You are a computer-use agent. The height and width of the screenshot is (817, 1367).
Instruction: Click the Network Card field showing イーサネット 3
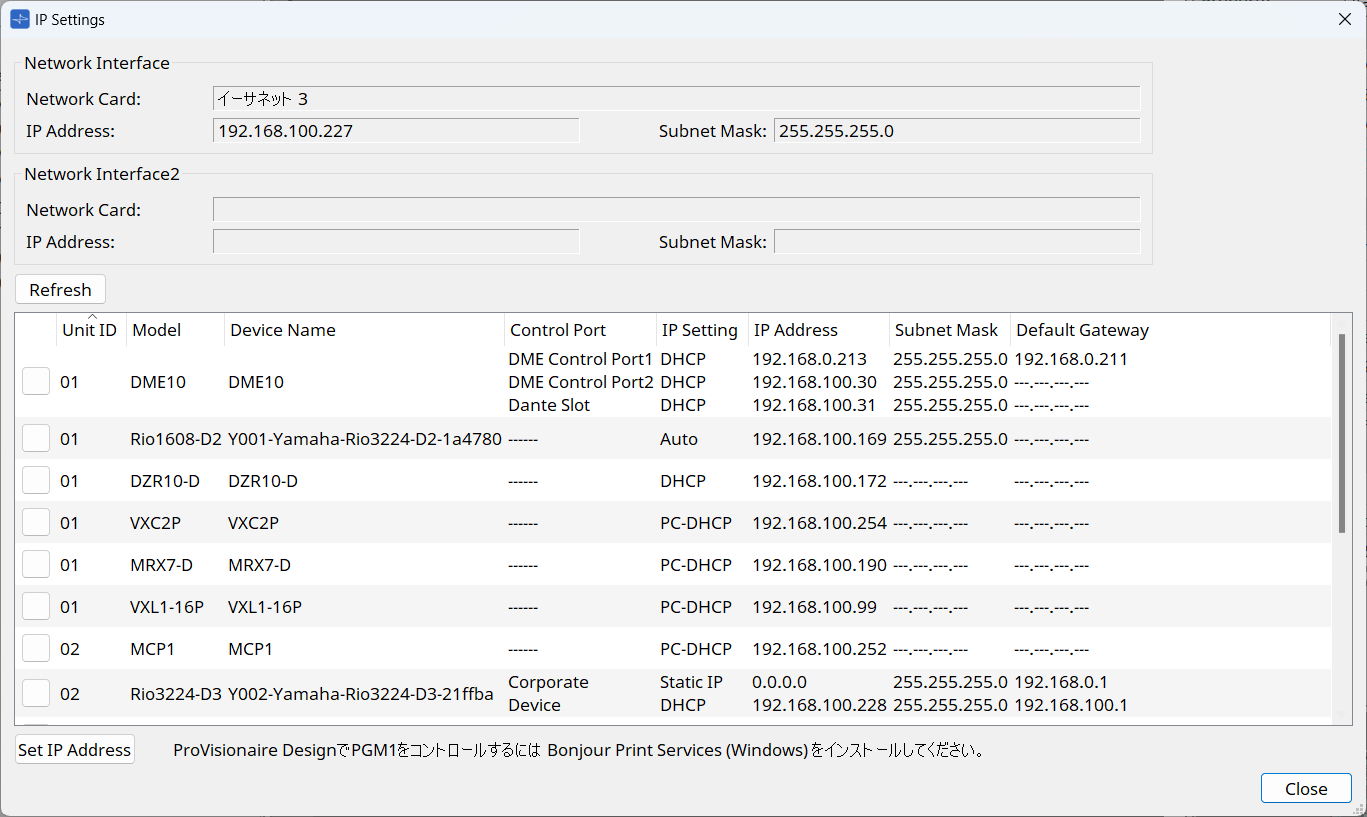(x=676, y=98)
